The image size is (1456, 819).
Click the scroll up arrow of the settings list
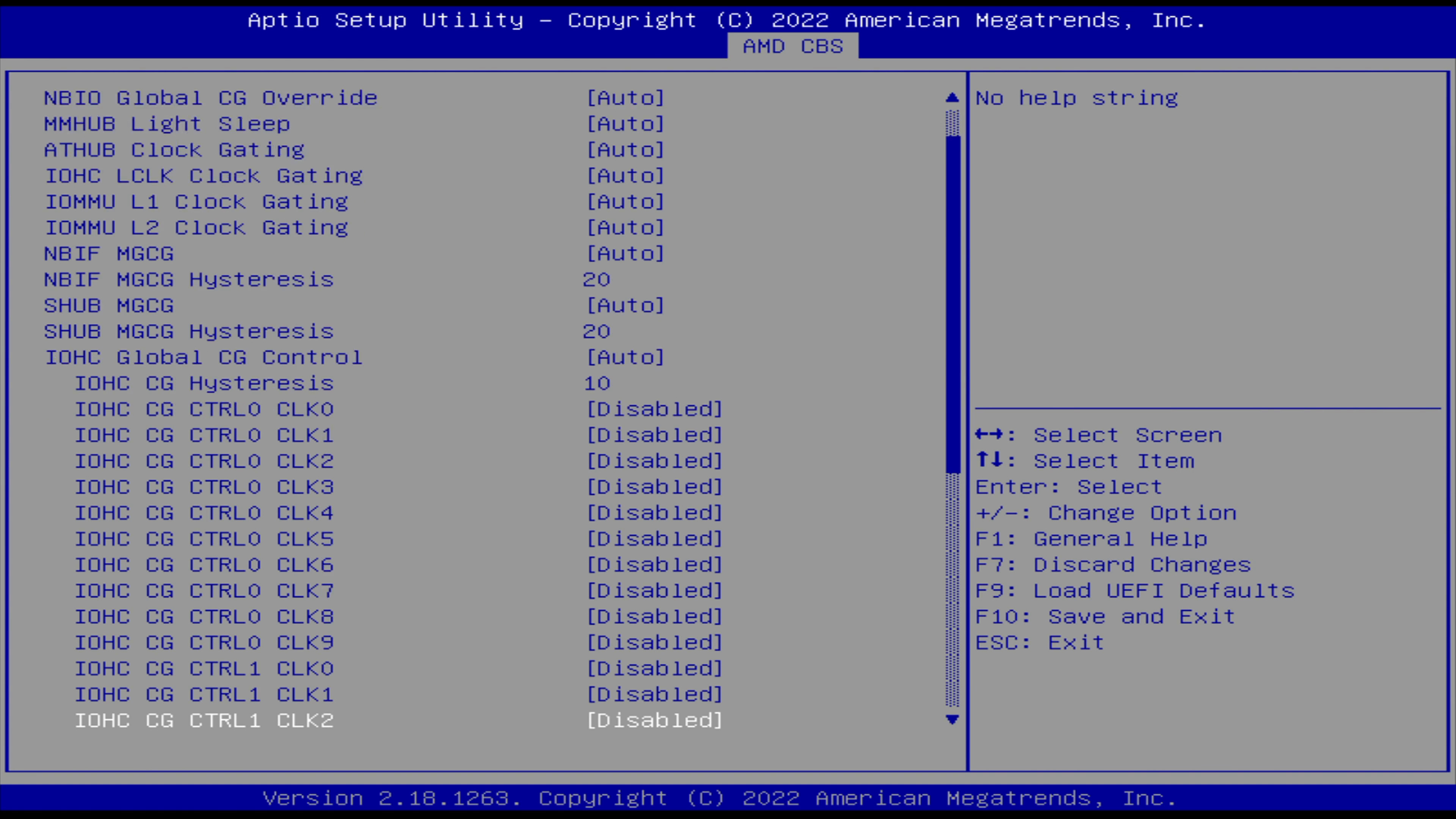[952, 98]
